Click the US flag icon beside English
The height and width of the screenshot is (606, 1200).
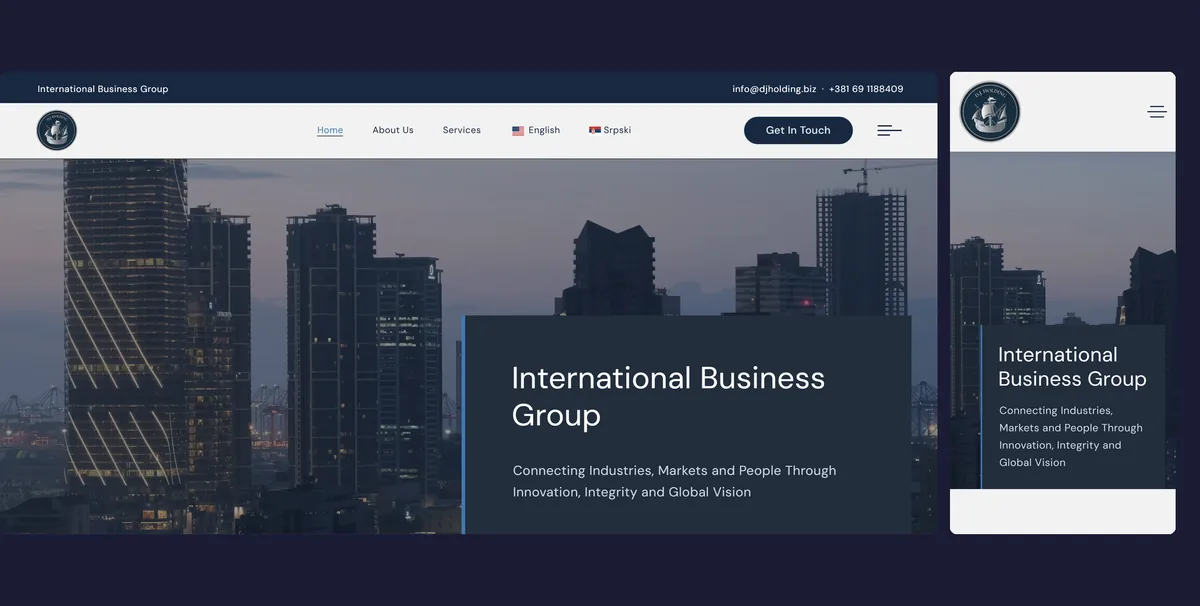point(518,130)
